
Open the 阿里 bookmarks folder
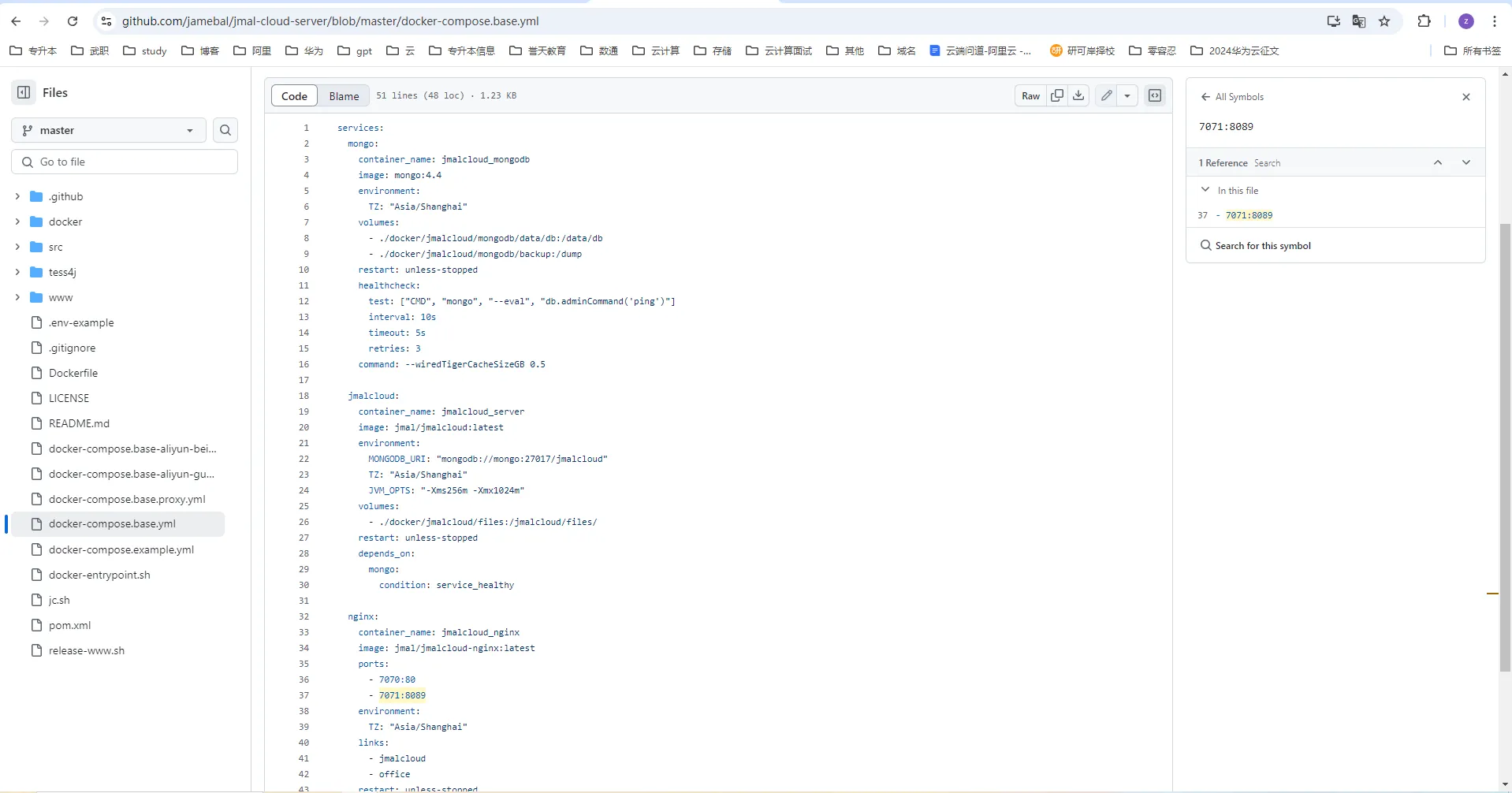pyautogui.click(x=252, y=50)
